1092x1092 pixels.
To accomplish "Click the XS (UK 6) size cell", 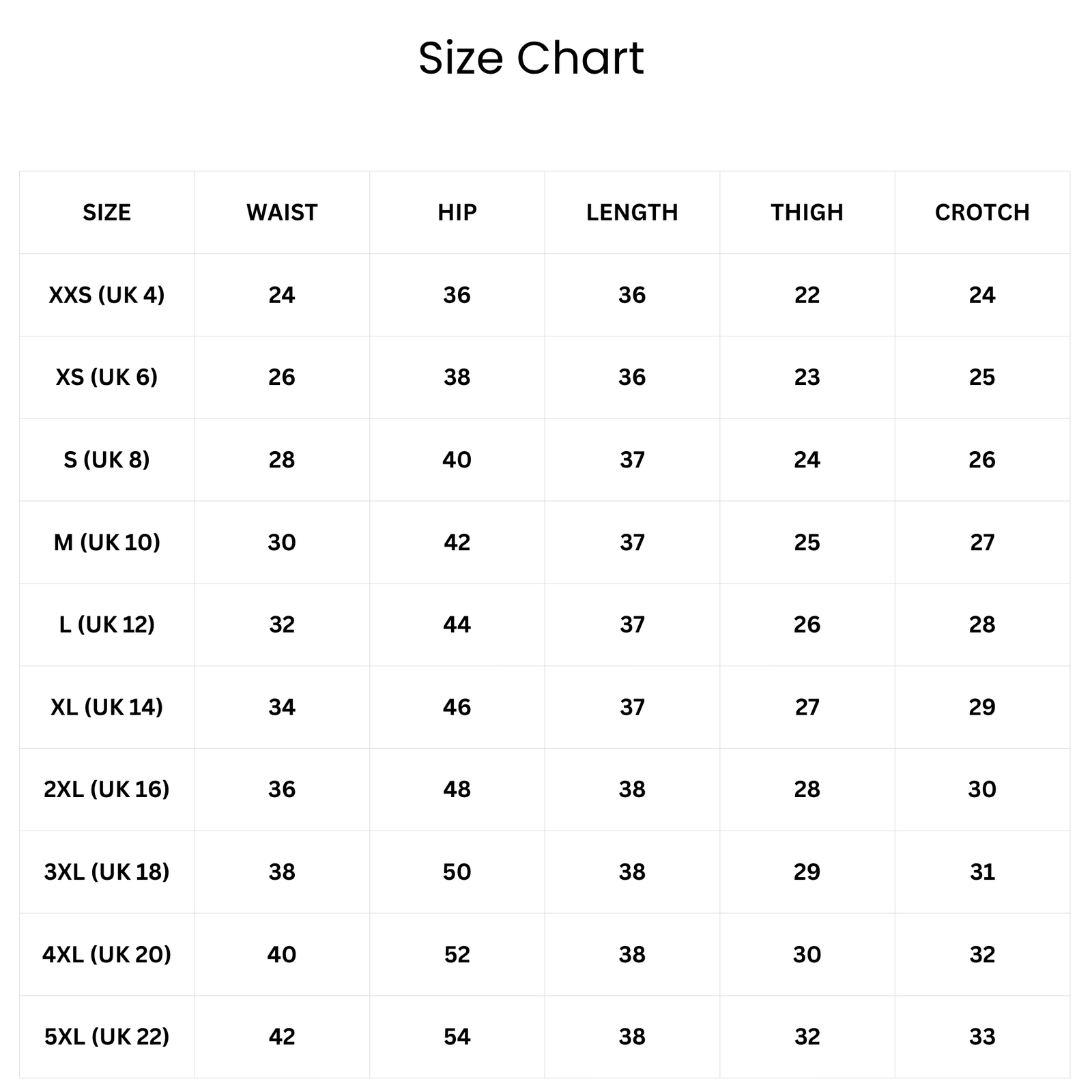I will click(106, 377).
